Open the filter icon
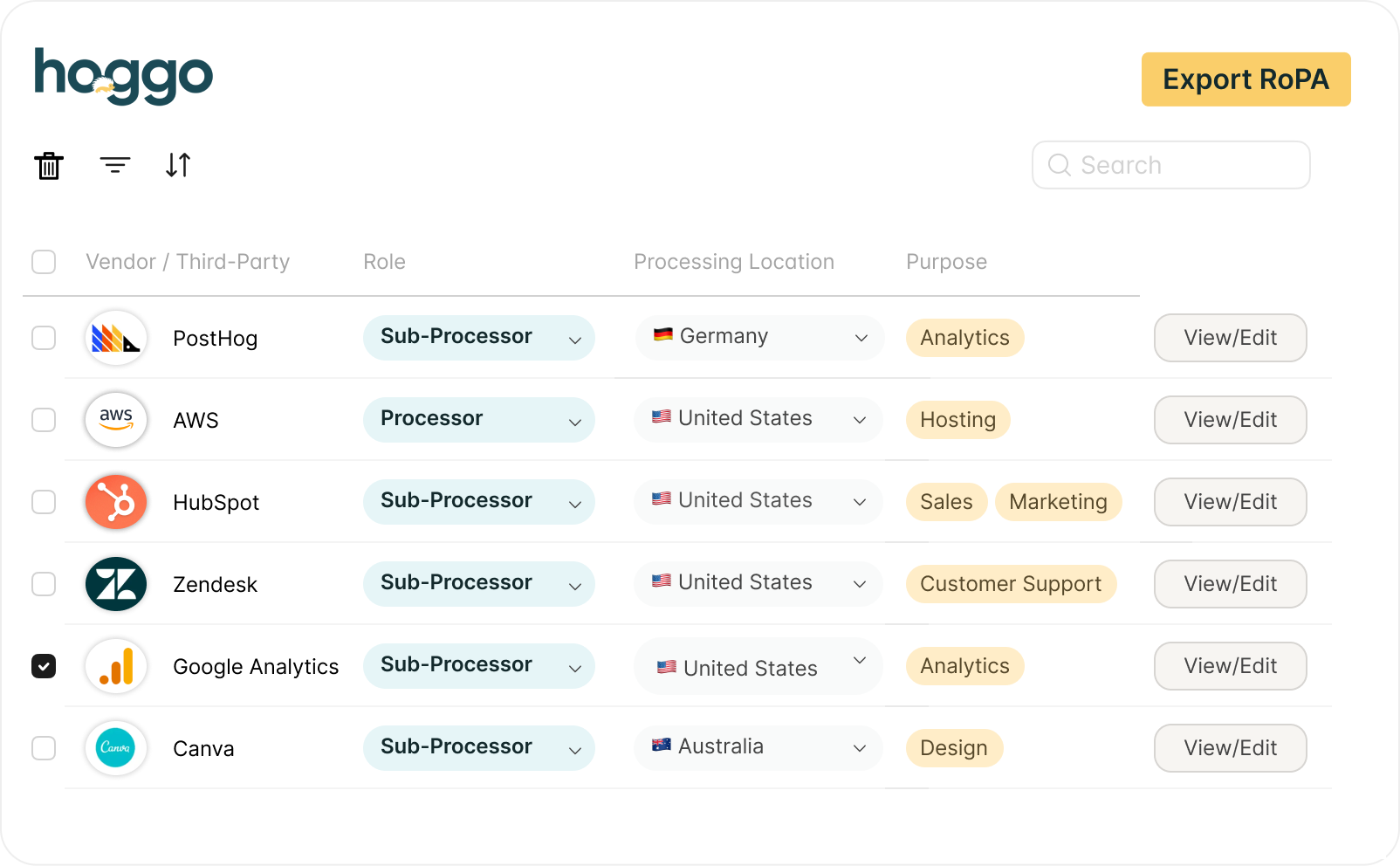 [x=115, y=165]
